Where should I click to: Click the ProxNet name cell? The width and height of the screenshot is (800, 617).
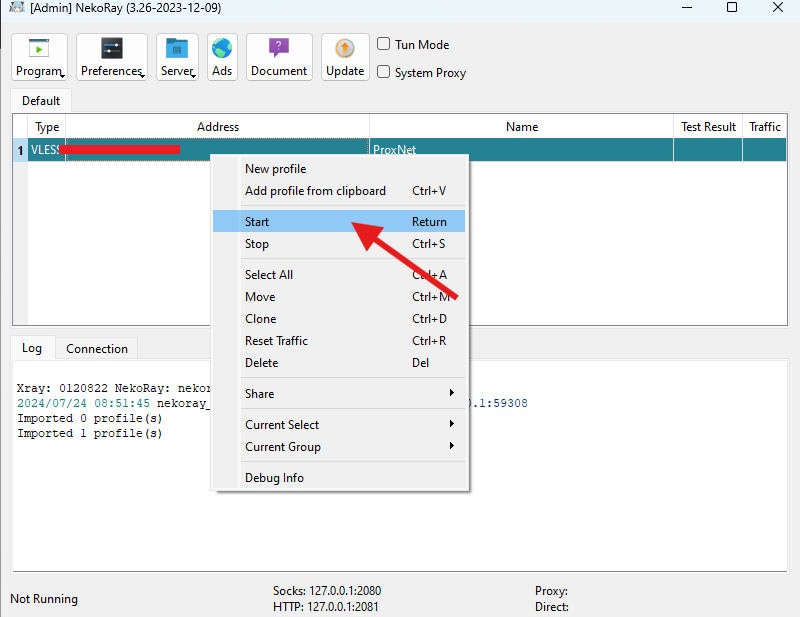[521, 150]
